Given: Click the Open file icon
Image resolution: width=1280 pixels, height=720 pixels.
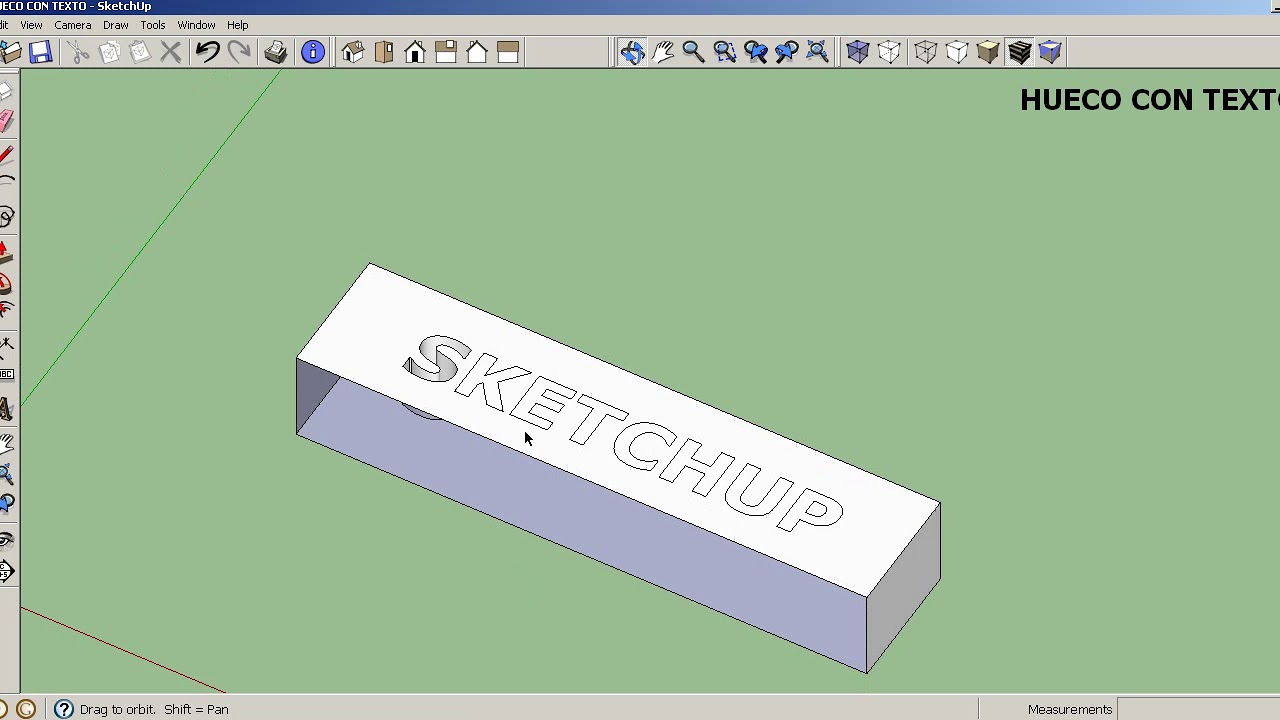Looking at the screenshot, I should coord(10,52).
